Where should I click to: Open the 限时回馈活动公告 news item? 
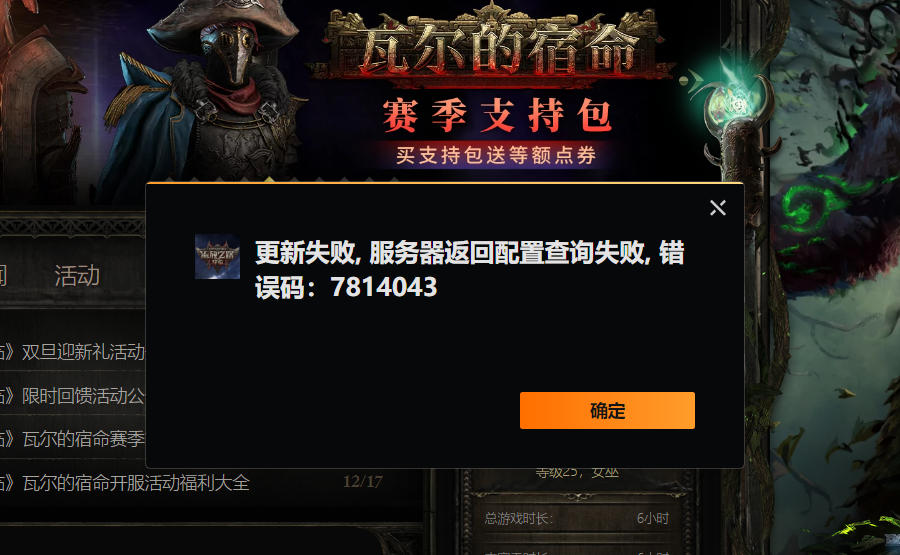(x=73, y=395)
